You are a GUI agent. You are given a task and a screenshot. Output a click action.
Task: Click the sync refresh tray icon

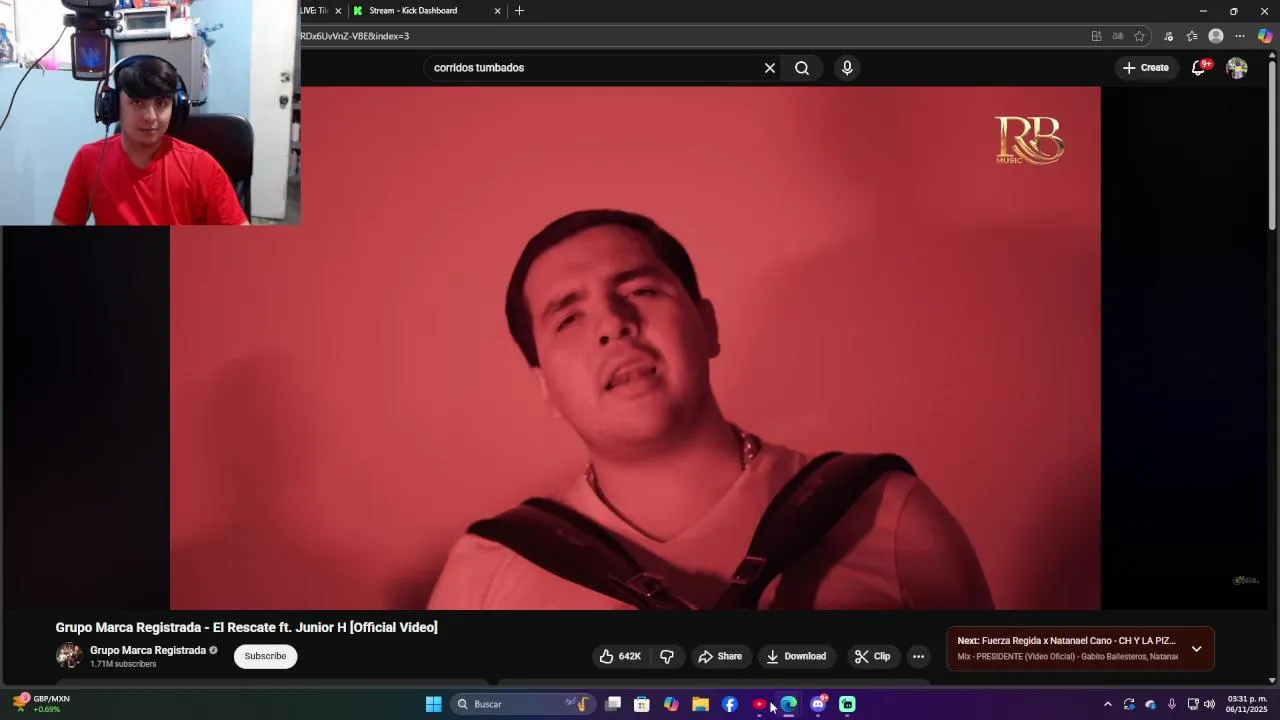coord(1129,704)
